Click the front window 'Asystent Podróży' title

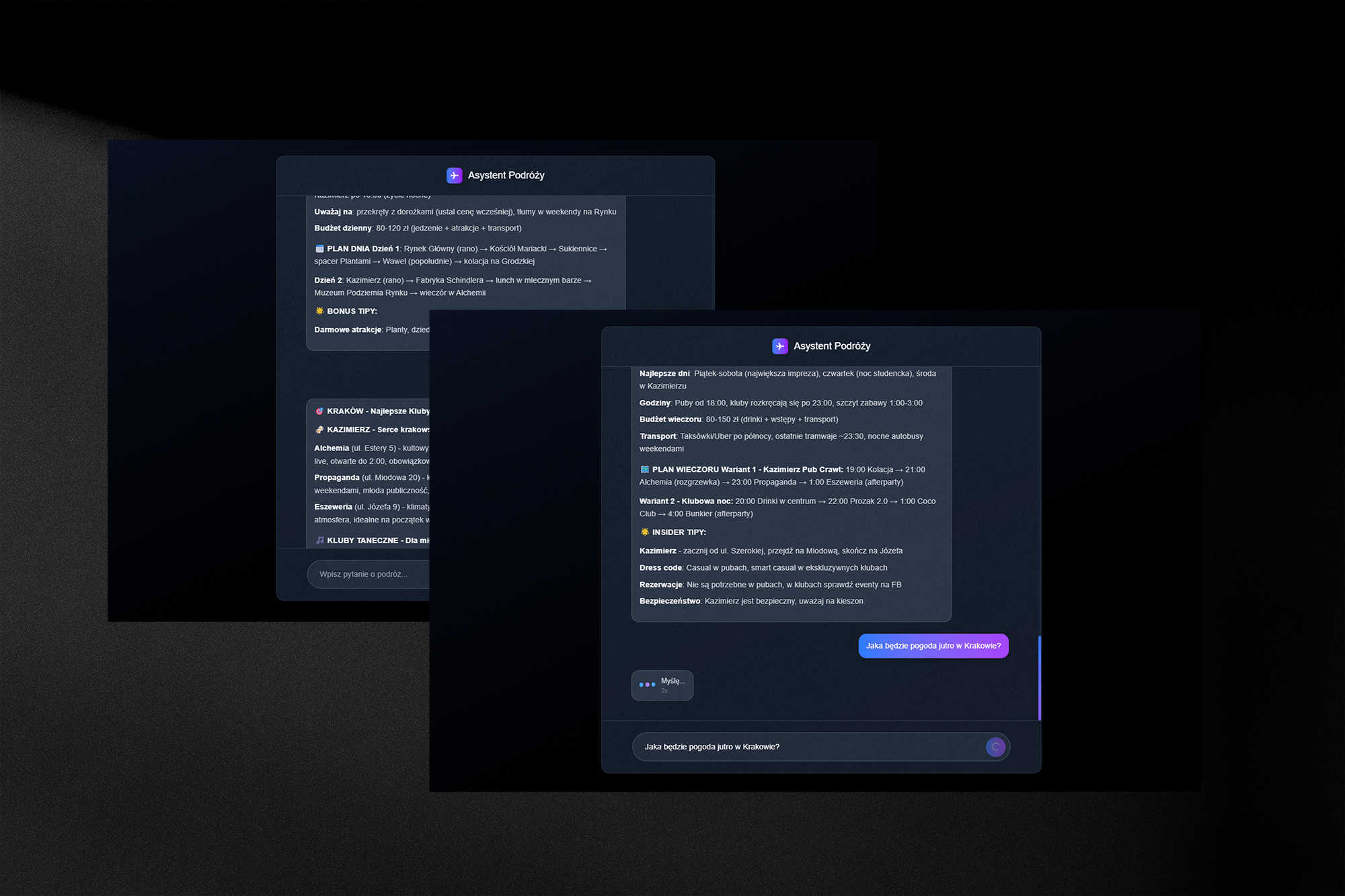tap(831, 346)
